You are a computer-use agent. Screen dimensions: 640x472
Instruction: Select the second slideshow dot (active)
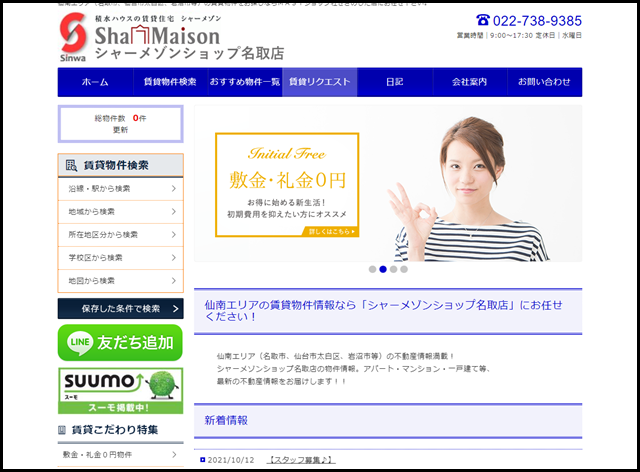click(383, 269)
